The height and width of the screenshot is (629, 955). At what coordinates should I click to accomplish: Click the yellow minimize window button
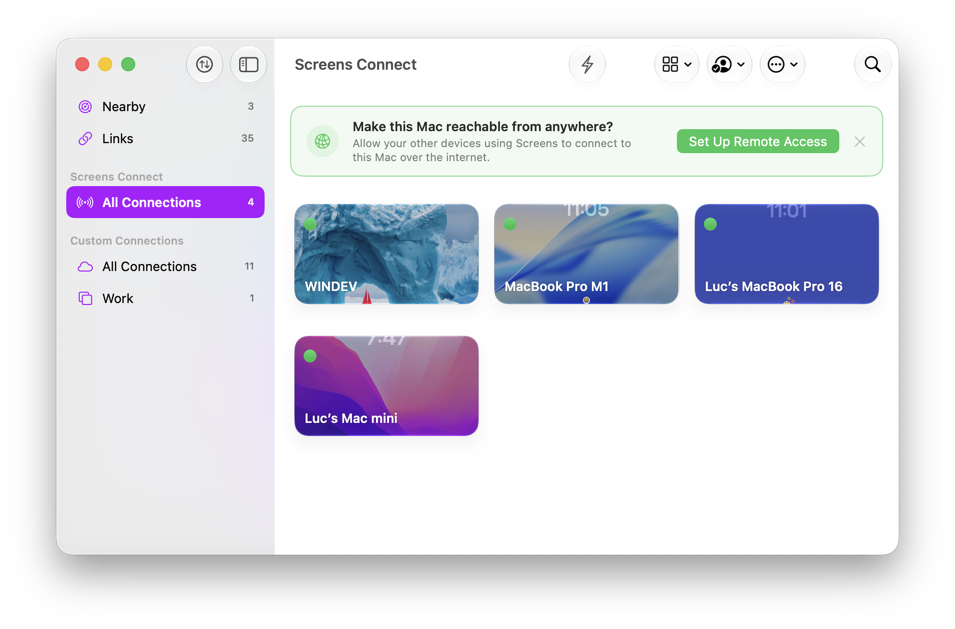coord(105,64)
